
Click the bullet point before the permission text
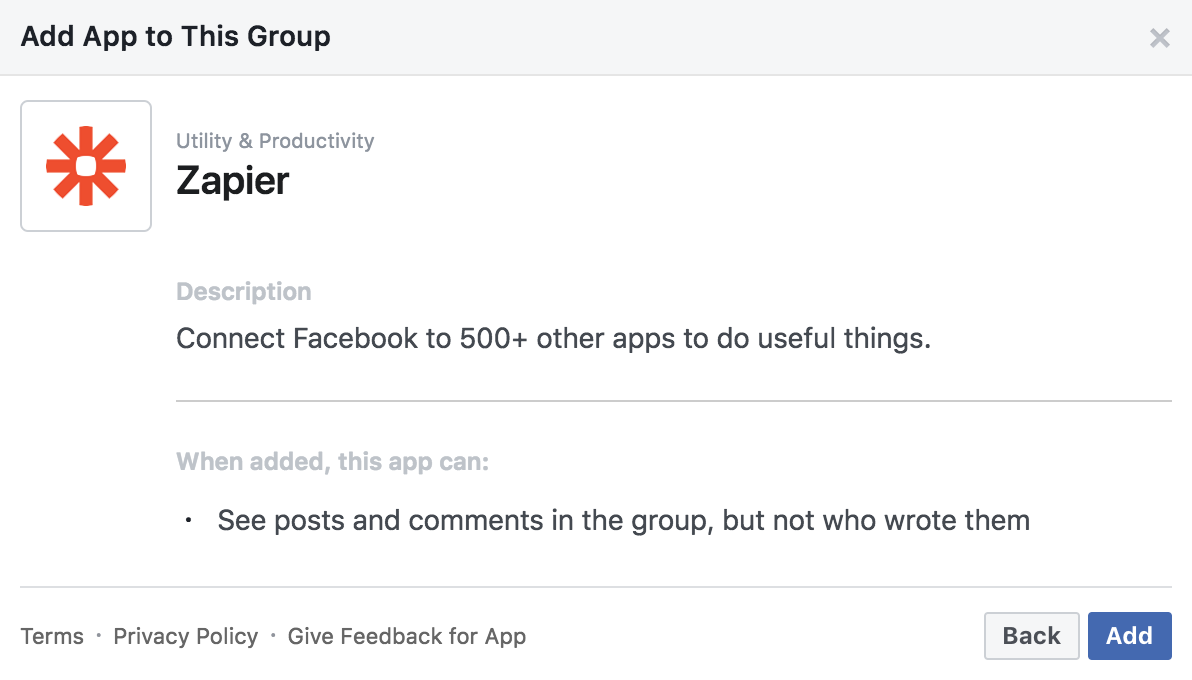(188, 521)
